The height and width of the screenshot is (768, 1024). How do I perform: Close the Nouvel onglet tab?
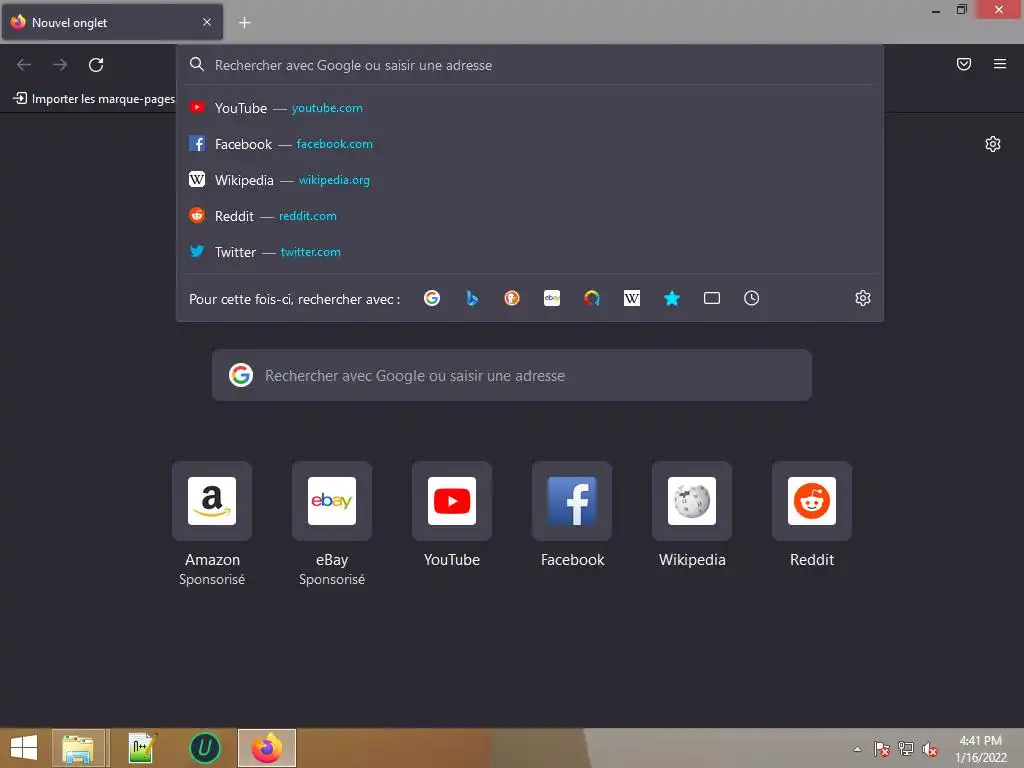click(x=207, y=22)
